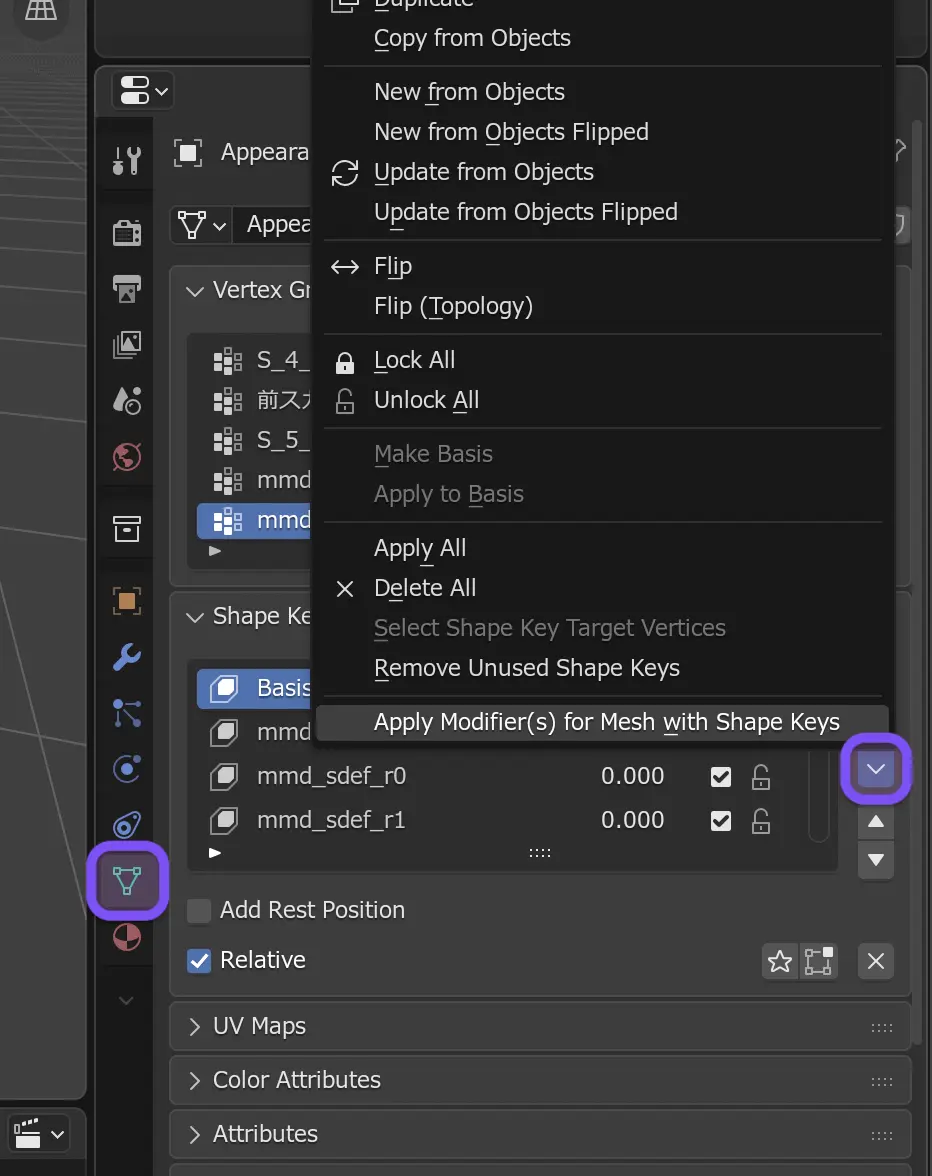932x1176 pixels.
Task: Open the Object Constraints properties tab
Action: point(127,824)
